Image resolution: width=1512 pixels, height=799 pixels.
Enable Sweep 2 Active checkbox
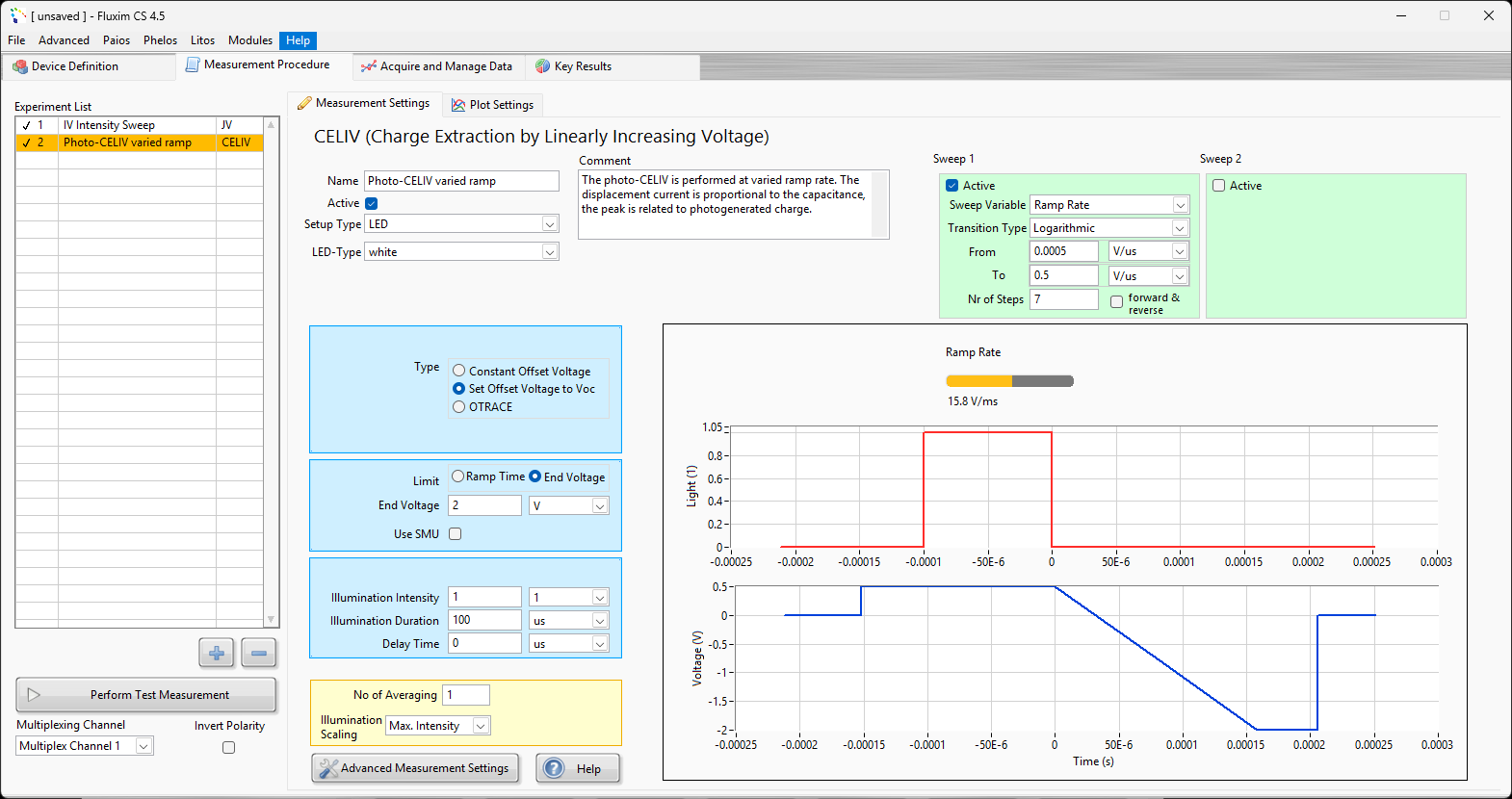(x=1218, y=186)
